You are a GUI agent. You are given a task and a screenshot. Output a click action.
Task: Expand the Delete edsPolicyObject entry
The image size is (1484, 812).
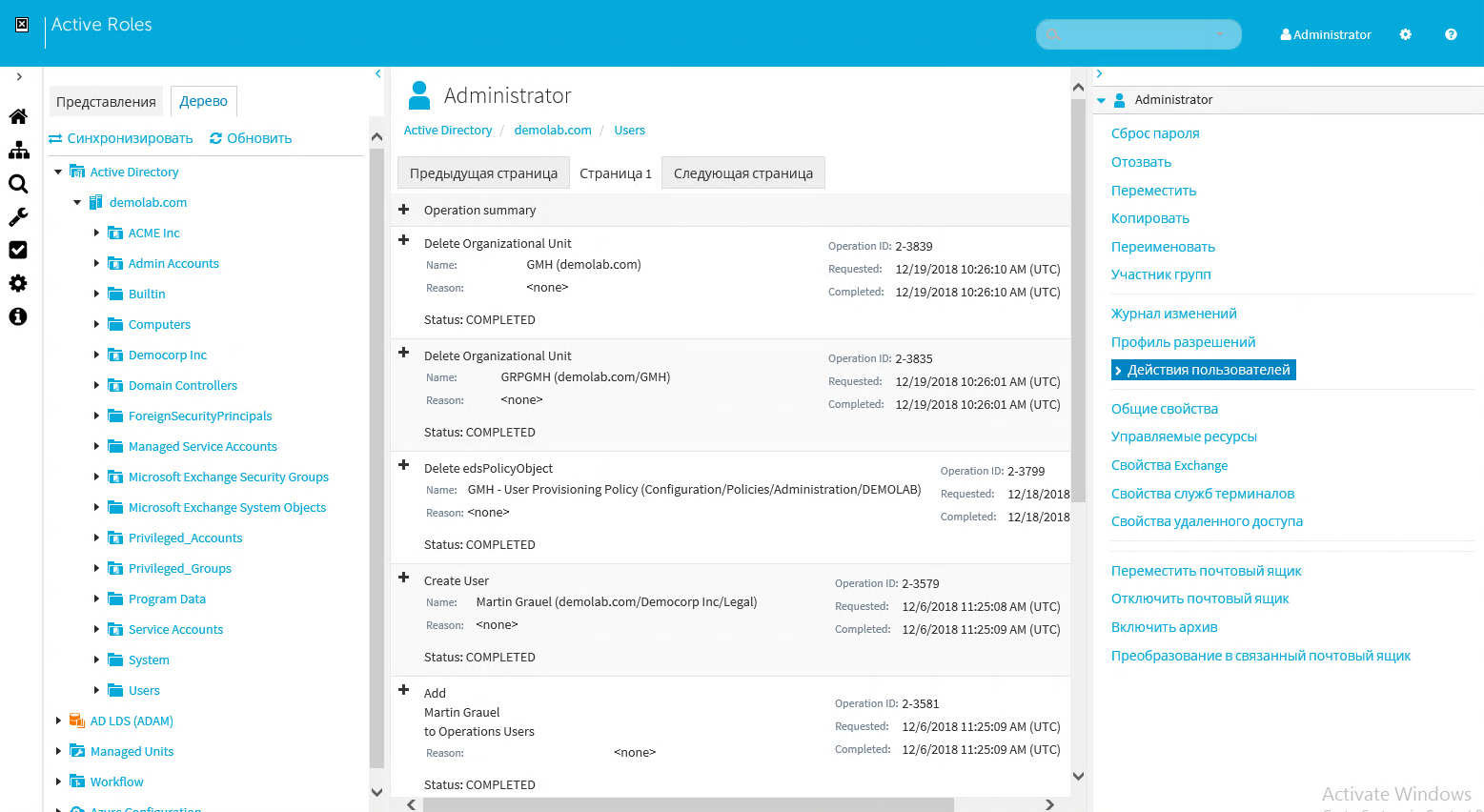coord(403,465)
